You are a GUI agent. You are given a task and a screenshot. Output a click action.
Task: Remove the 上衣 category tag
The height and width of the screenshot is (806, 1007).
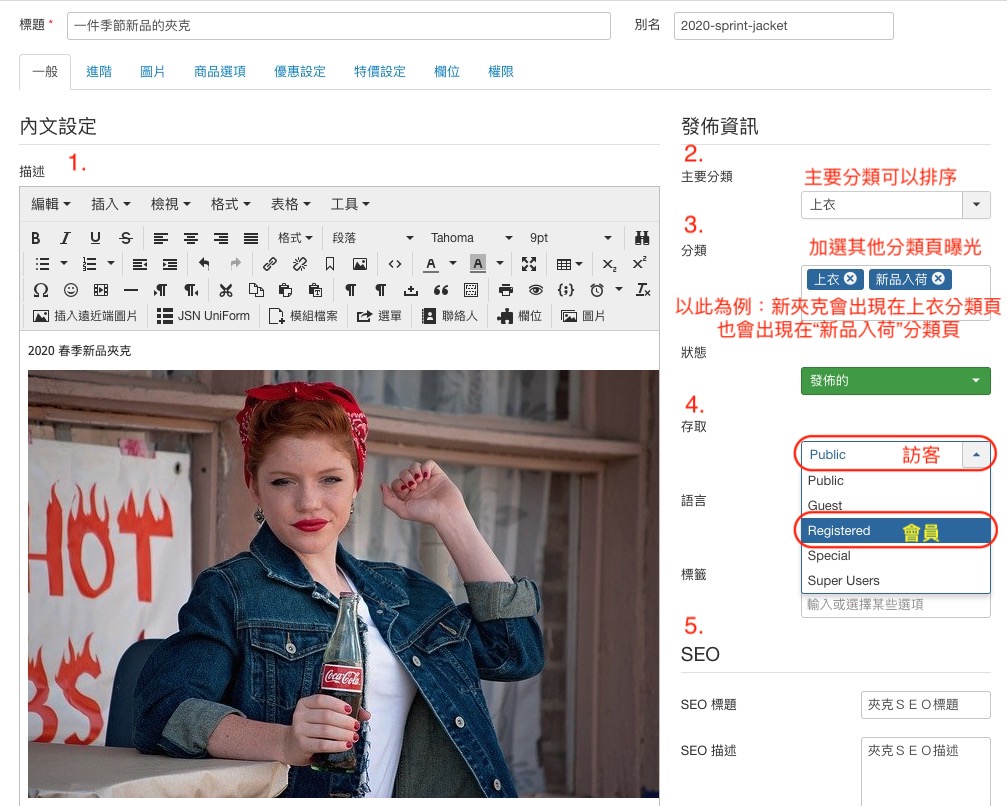click(850, 279)
